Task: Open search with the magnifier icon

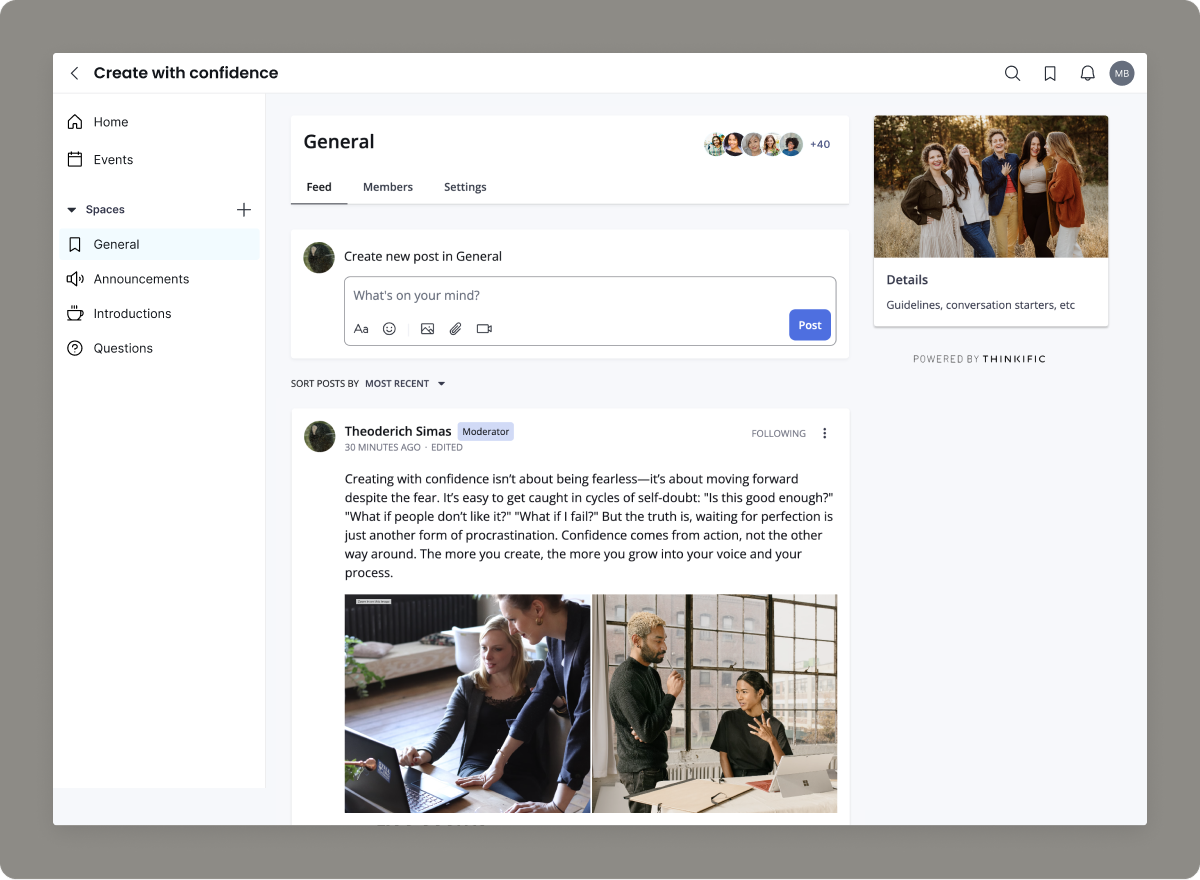Action: click(1012, 73)
